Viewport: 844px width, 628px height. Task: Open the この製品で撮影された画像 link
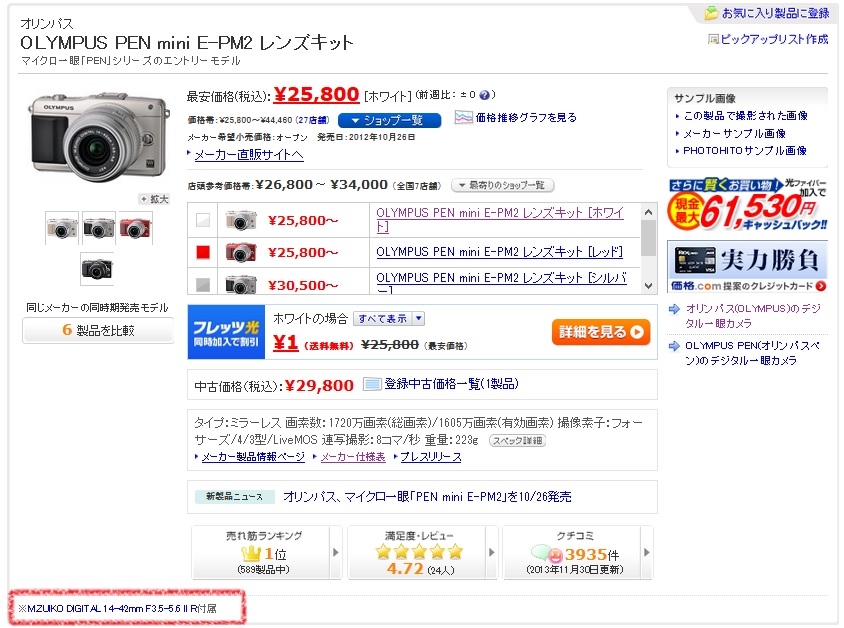pyautogui.click(x=745, y=116)
